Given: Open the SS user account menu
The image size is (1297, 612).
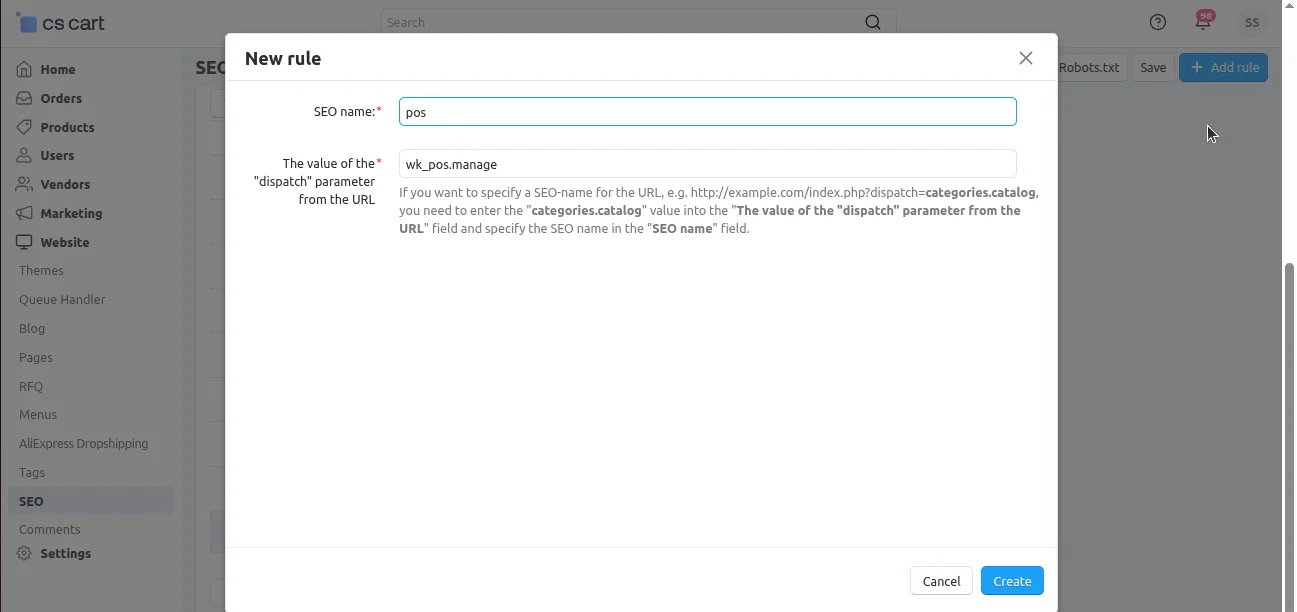Looking at the screenshot, I should (1251, 23).
